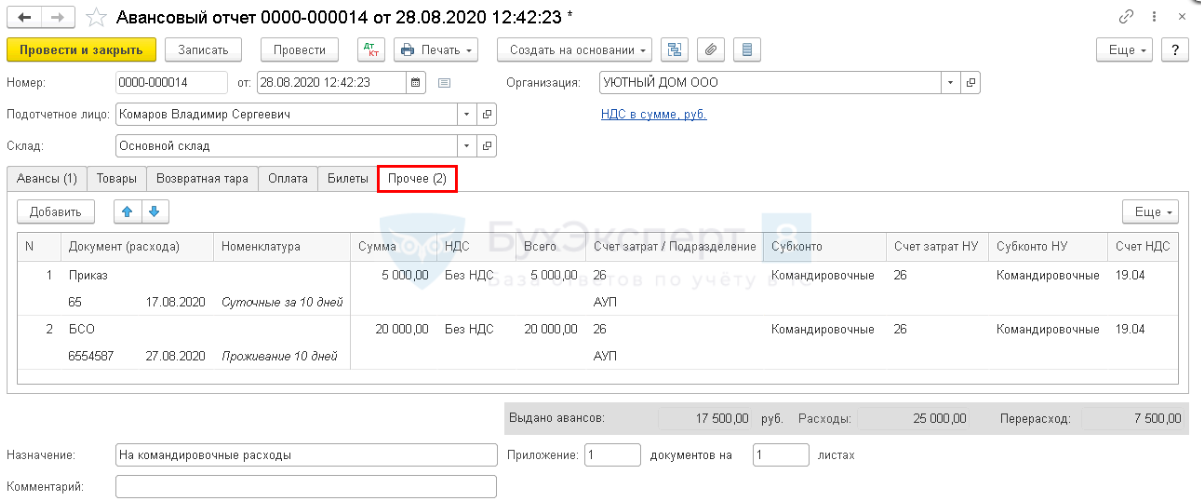Image resolution: width=1201 pixels, height=502 pixels.
Task: Expand the Организация dropdown list
Action: 951,83
